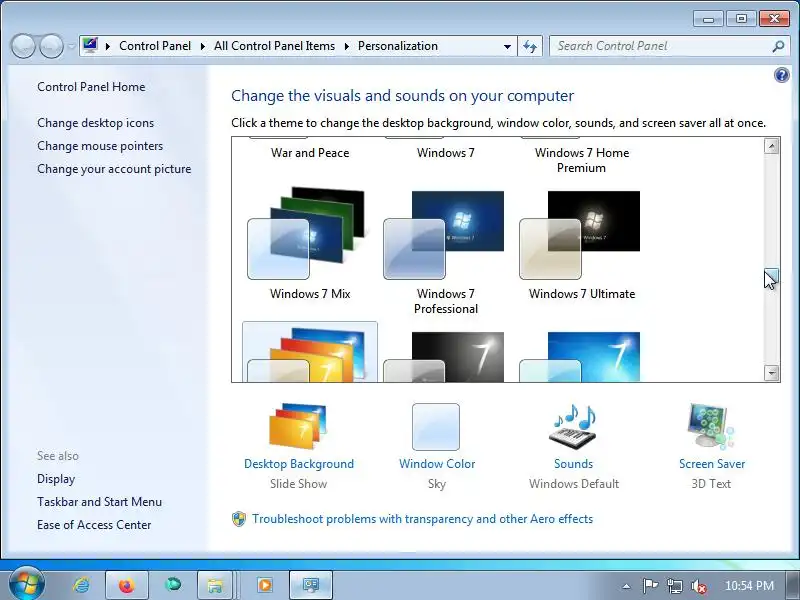Open Change mouse pointers link
Image resolution: width=800 pixels, height=600 pixels.
pos(100,146)
